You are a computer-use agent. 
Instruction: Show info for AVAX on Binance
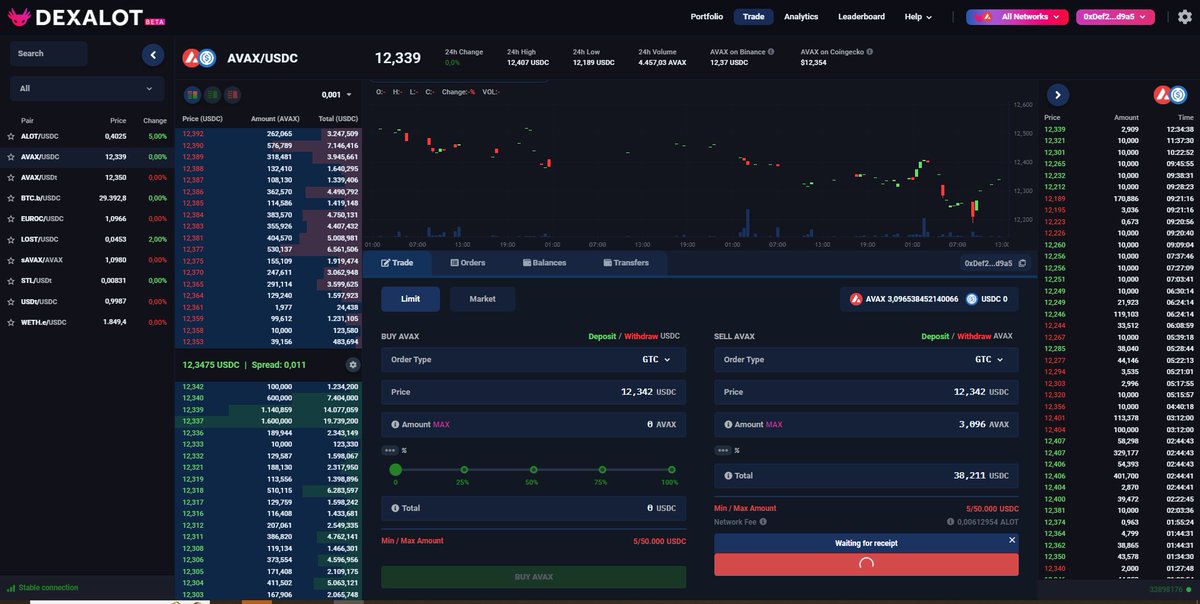click(772, 51)
